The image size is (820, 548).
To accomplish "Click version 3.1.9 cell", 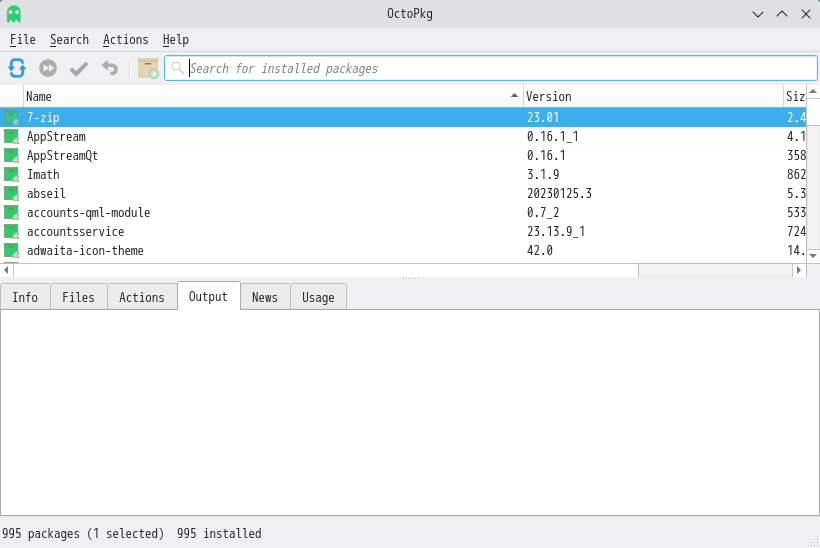I will coord(543,175).
